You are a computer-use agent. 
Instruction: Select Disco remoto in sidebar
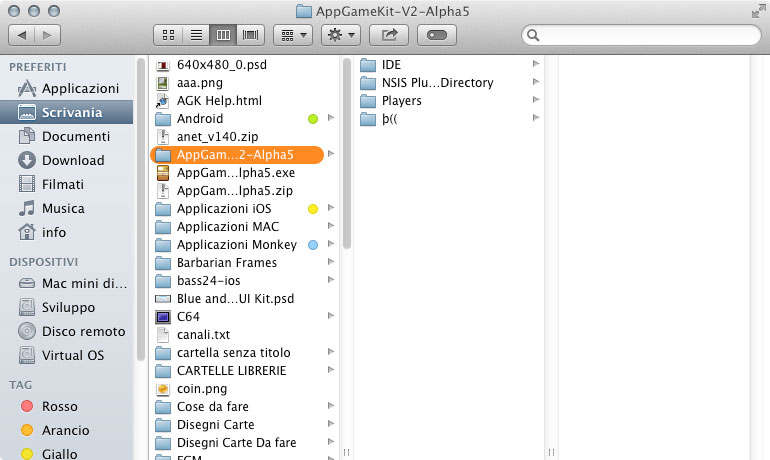67,332
